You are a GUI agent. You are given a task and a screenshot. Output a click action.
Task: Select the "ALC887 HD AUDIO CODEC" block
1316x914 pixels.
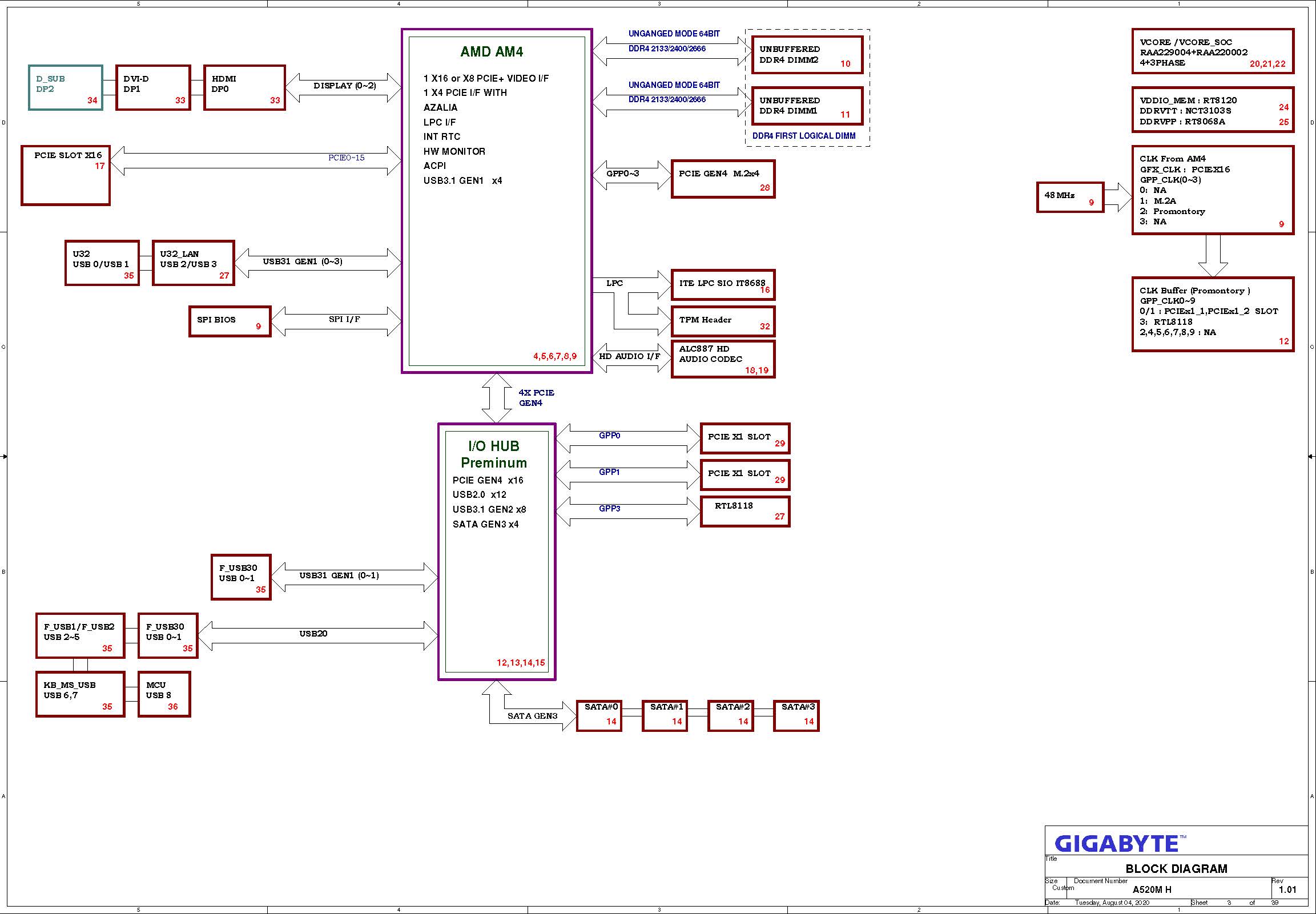pyautogui.click(x=723, y=359)
